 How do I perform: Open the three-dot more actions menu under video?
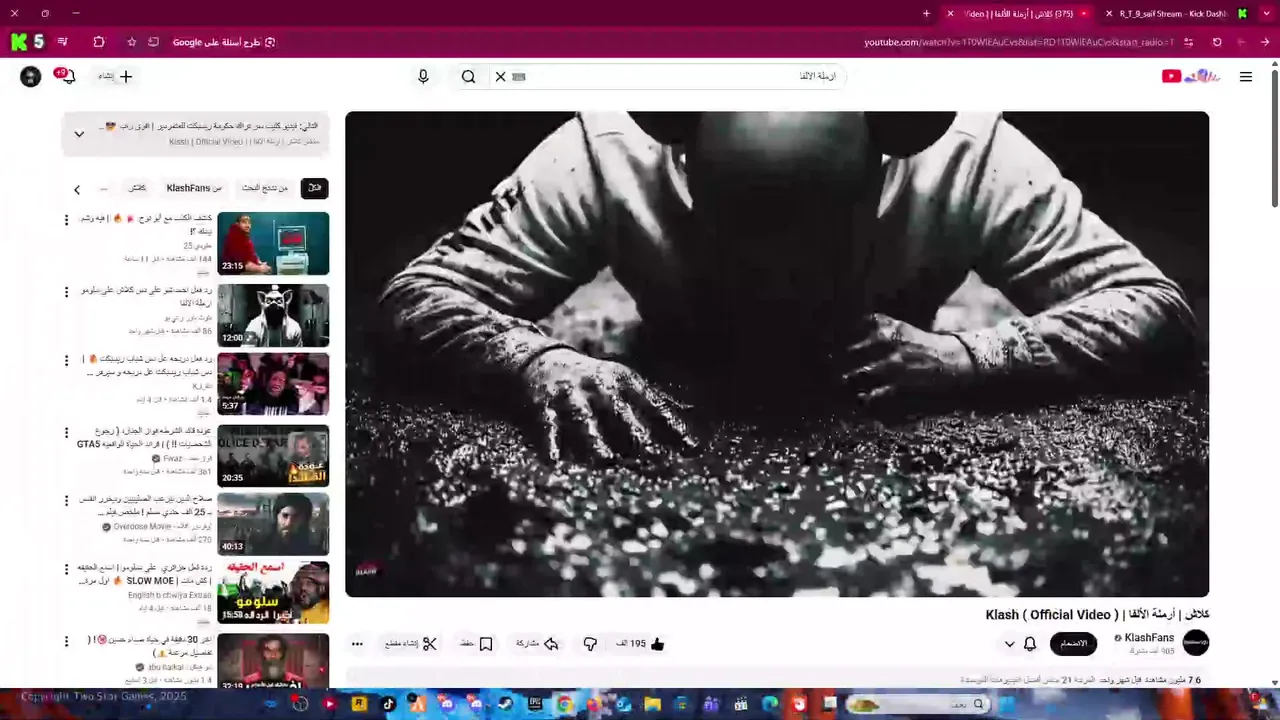[357, 644]
